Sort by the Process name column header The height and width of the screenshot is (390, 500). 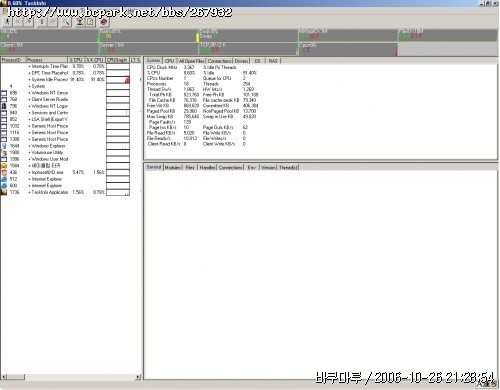47,60
